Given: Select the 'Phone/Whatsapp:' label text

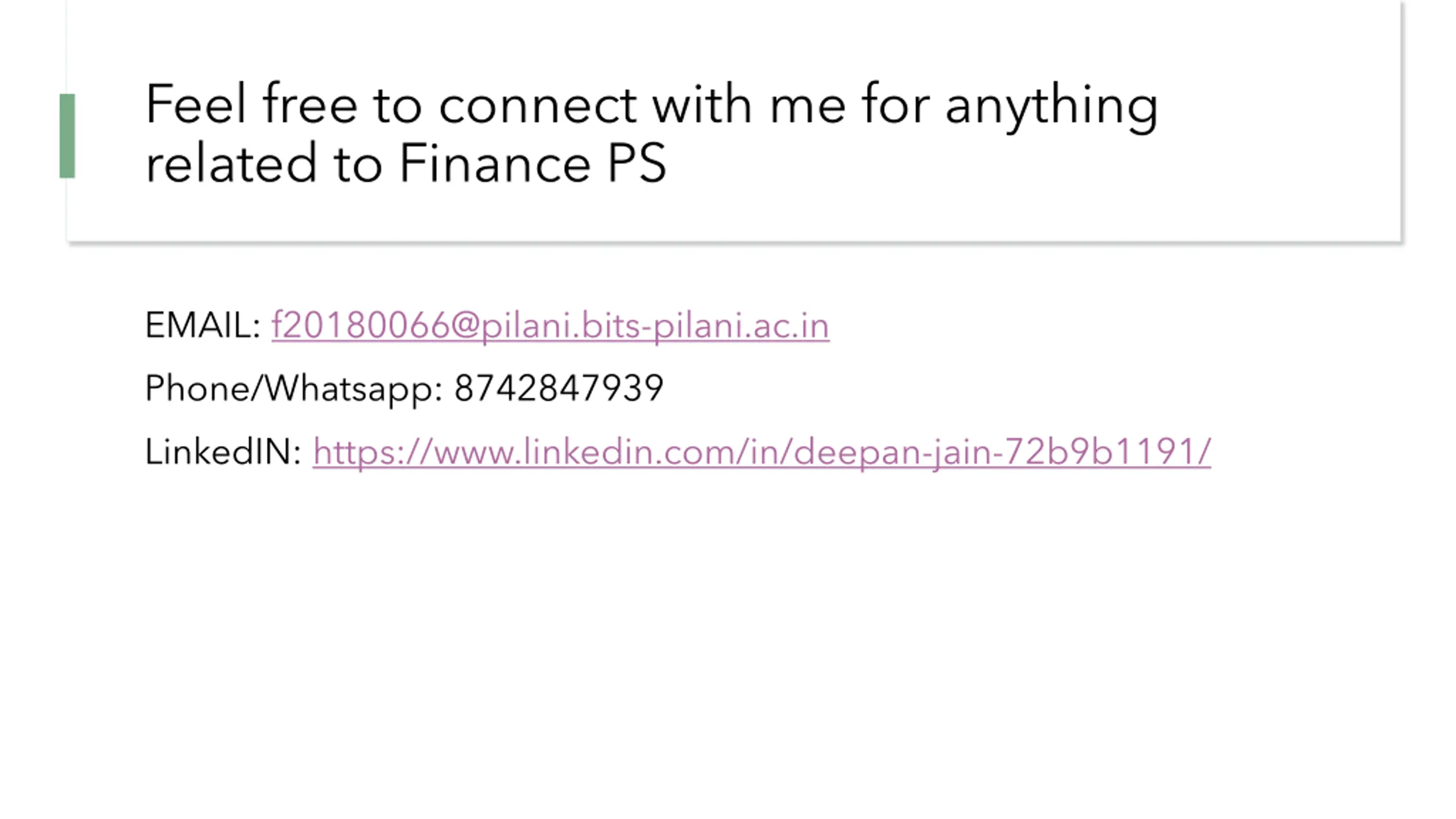Looking at the screenshot, I should click(x=293, y=389).
